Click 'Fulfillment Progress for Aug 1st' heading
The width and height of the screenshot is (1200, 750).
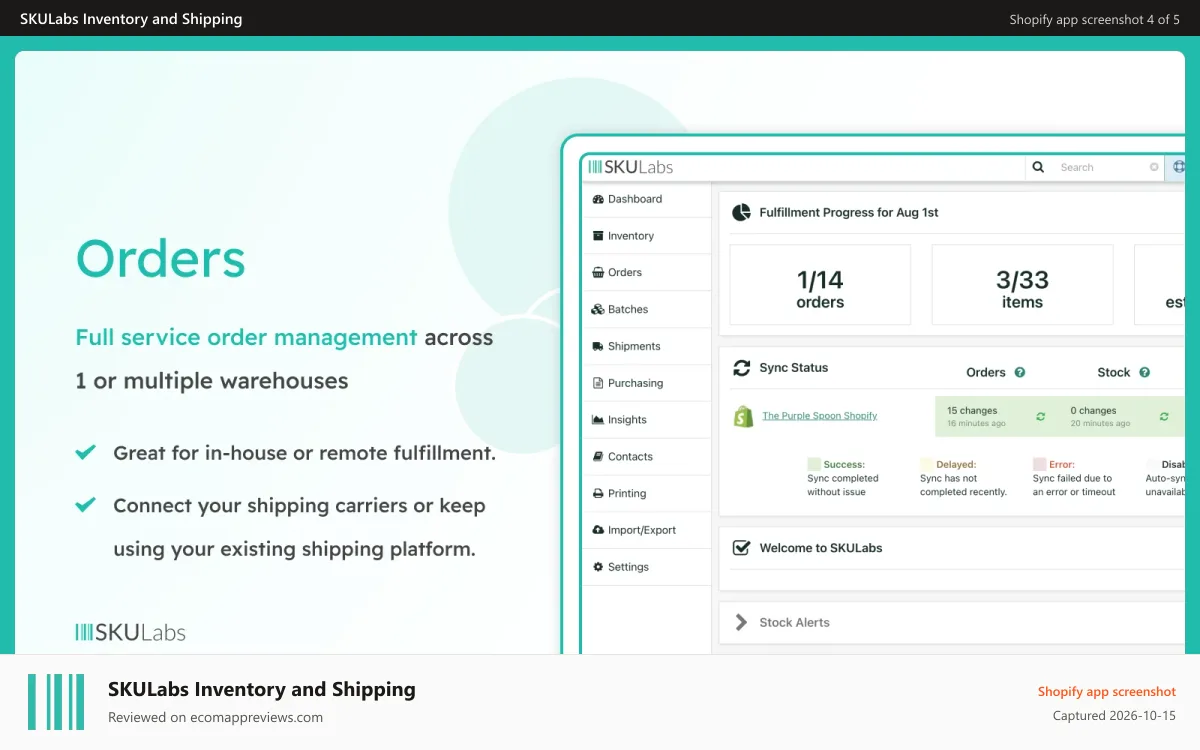[849, 212]
